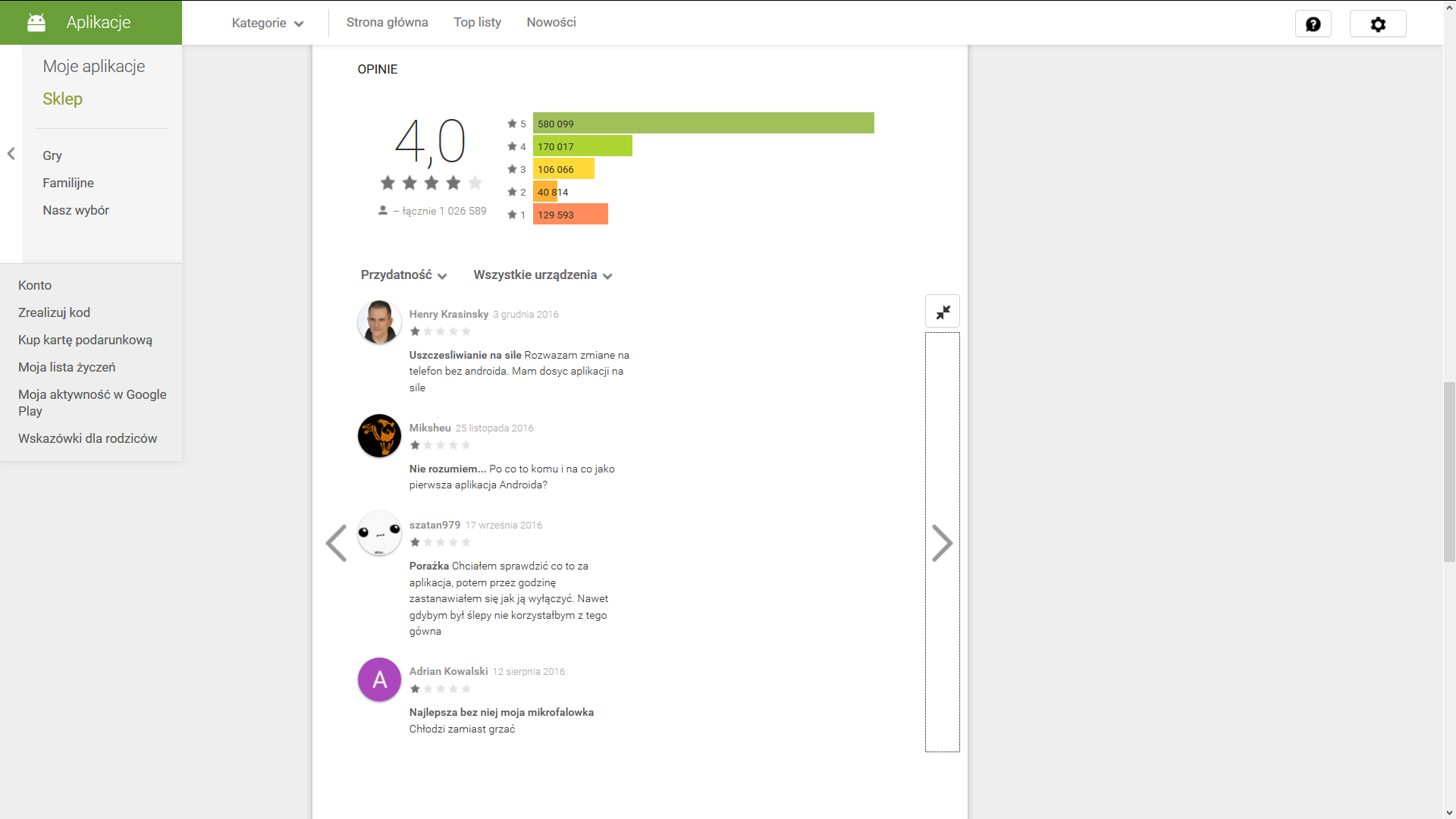Open the settings gear icon
Image resolution: width=1456 pixels, height=819 pixels.
1378,24
